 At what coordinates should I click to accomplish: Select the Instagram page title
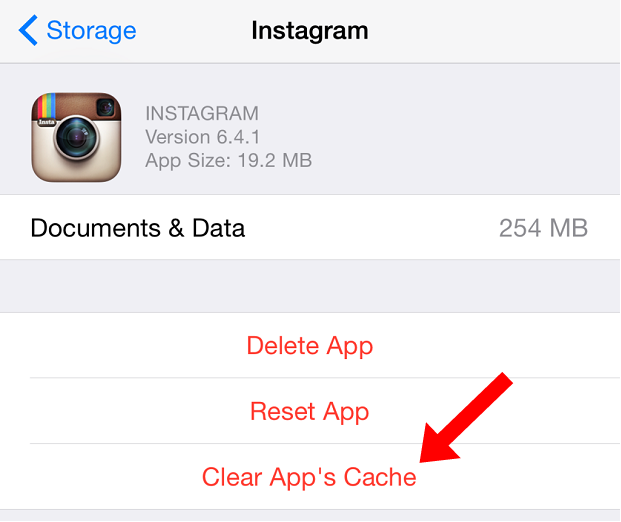tap(310, 31)
